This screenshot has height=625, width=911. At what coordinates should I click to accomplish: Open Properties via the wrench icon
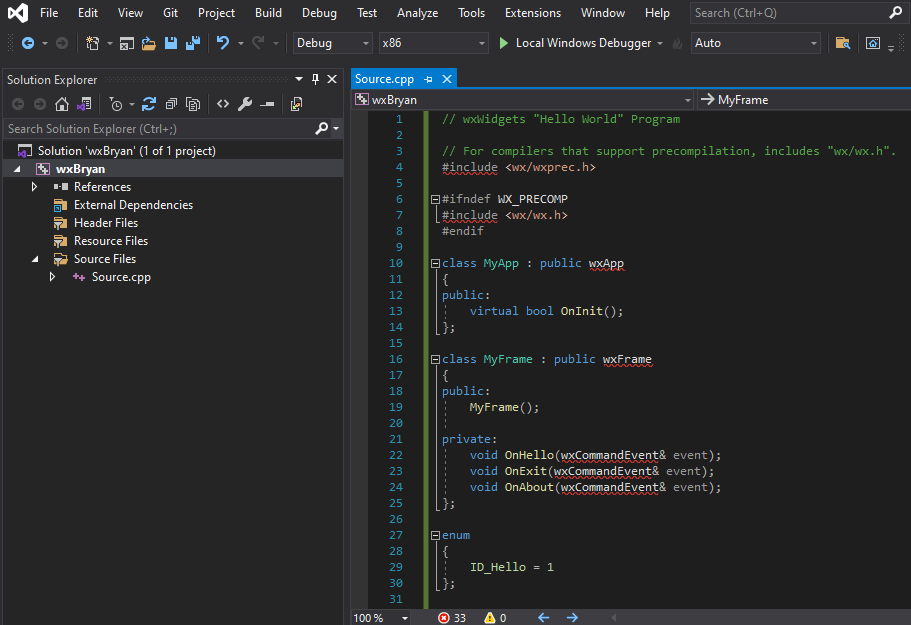point(245,104)
